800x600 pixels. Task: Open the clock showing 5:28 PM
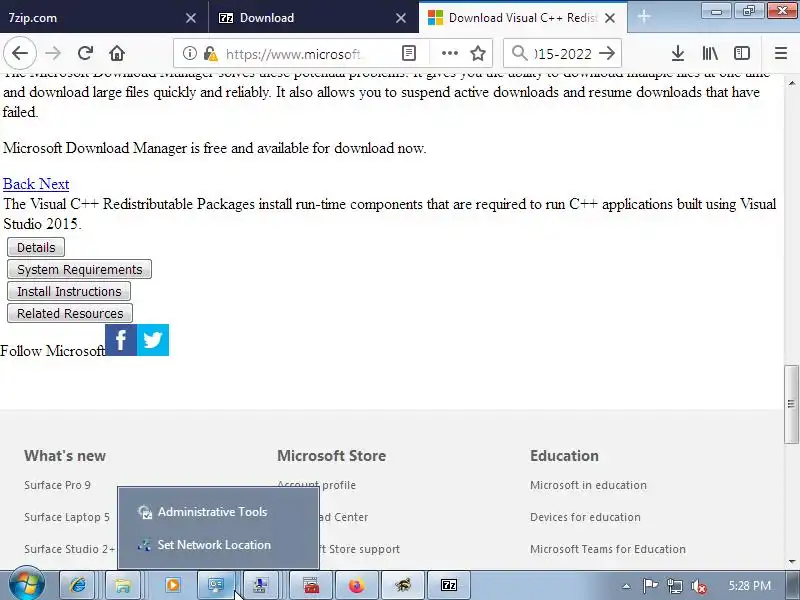749,586
